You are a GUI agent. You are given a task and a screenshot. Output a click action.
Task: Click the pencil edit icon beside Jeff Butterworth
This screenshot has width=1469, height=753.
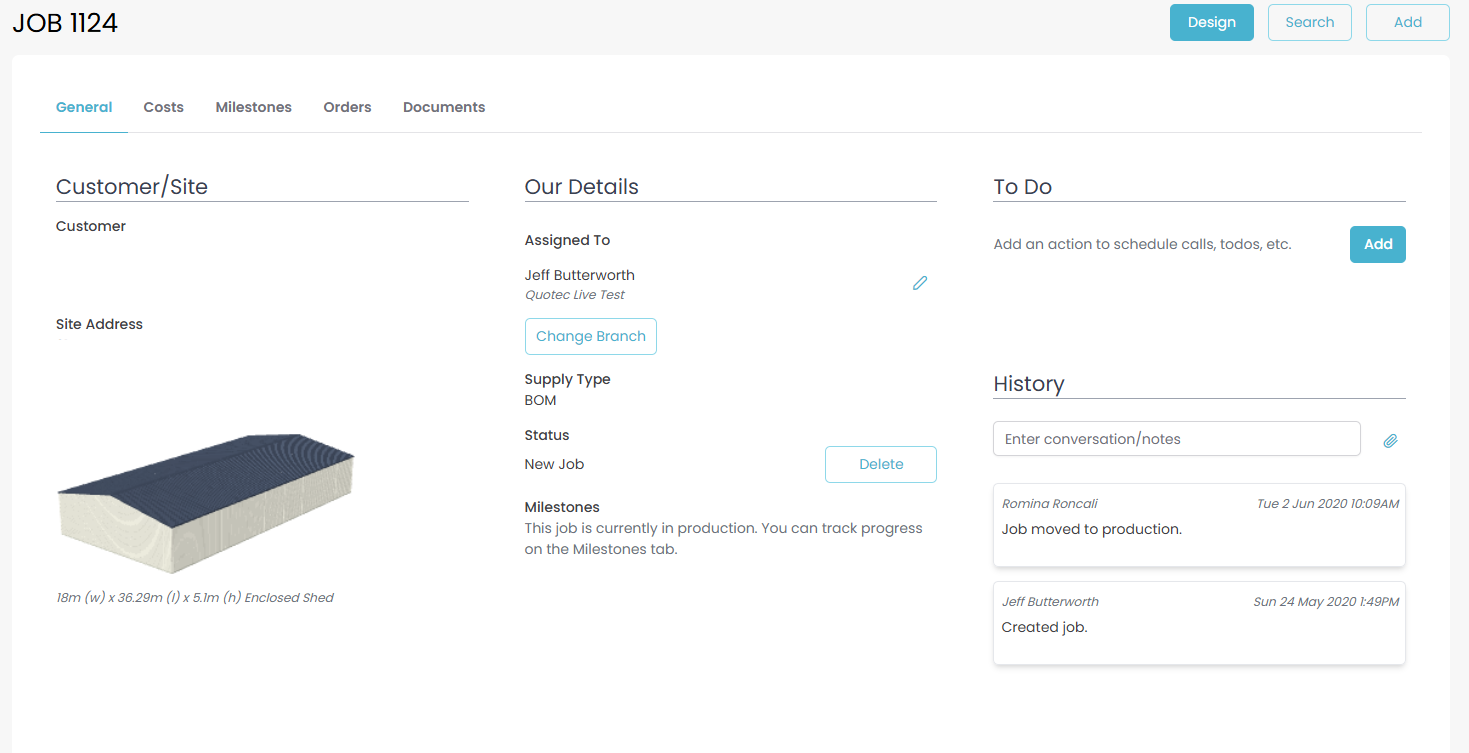click(x=920, y=283)
